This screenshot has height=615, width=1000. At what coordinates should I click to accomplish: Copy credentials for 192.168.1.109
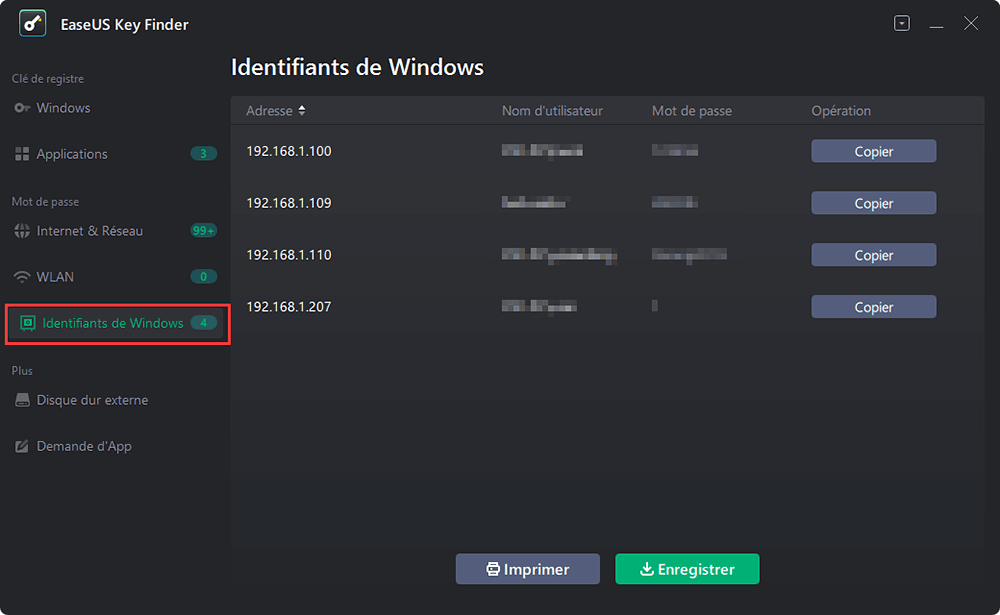click(x=874, y=203)
